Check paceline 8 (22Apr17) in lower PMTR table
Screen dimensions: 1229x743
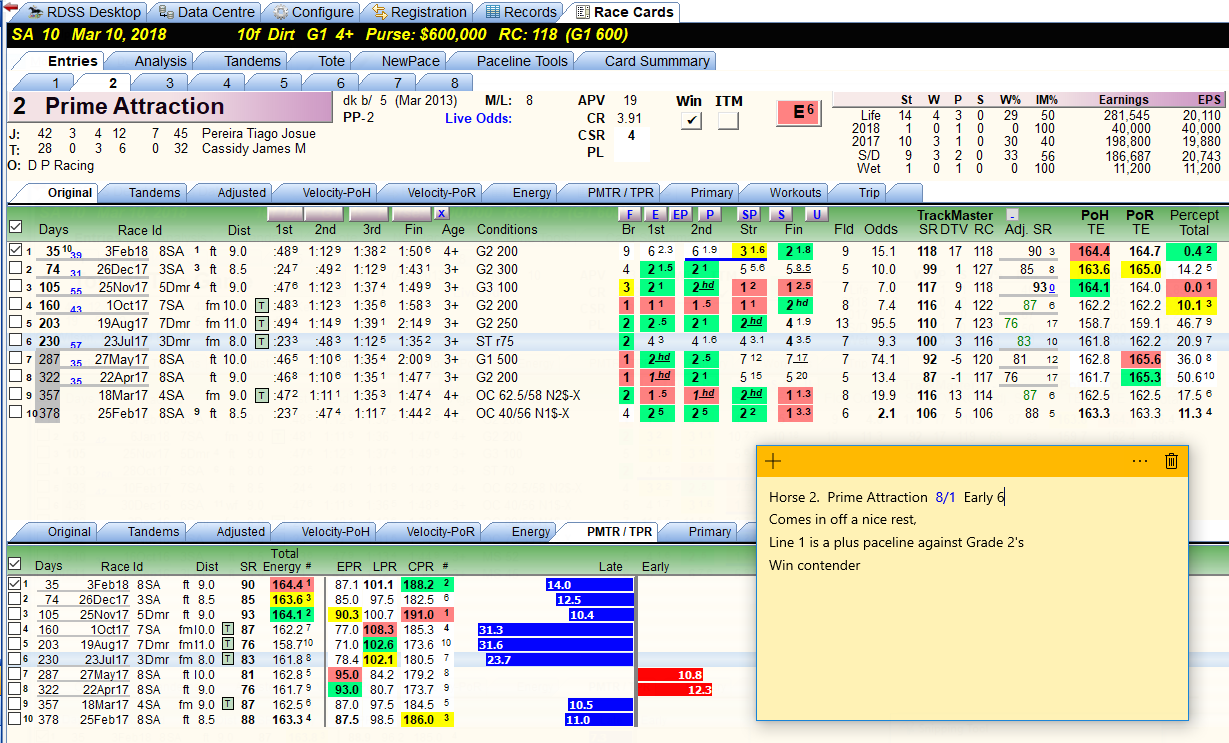point(14,689)
